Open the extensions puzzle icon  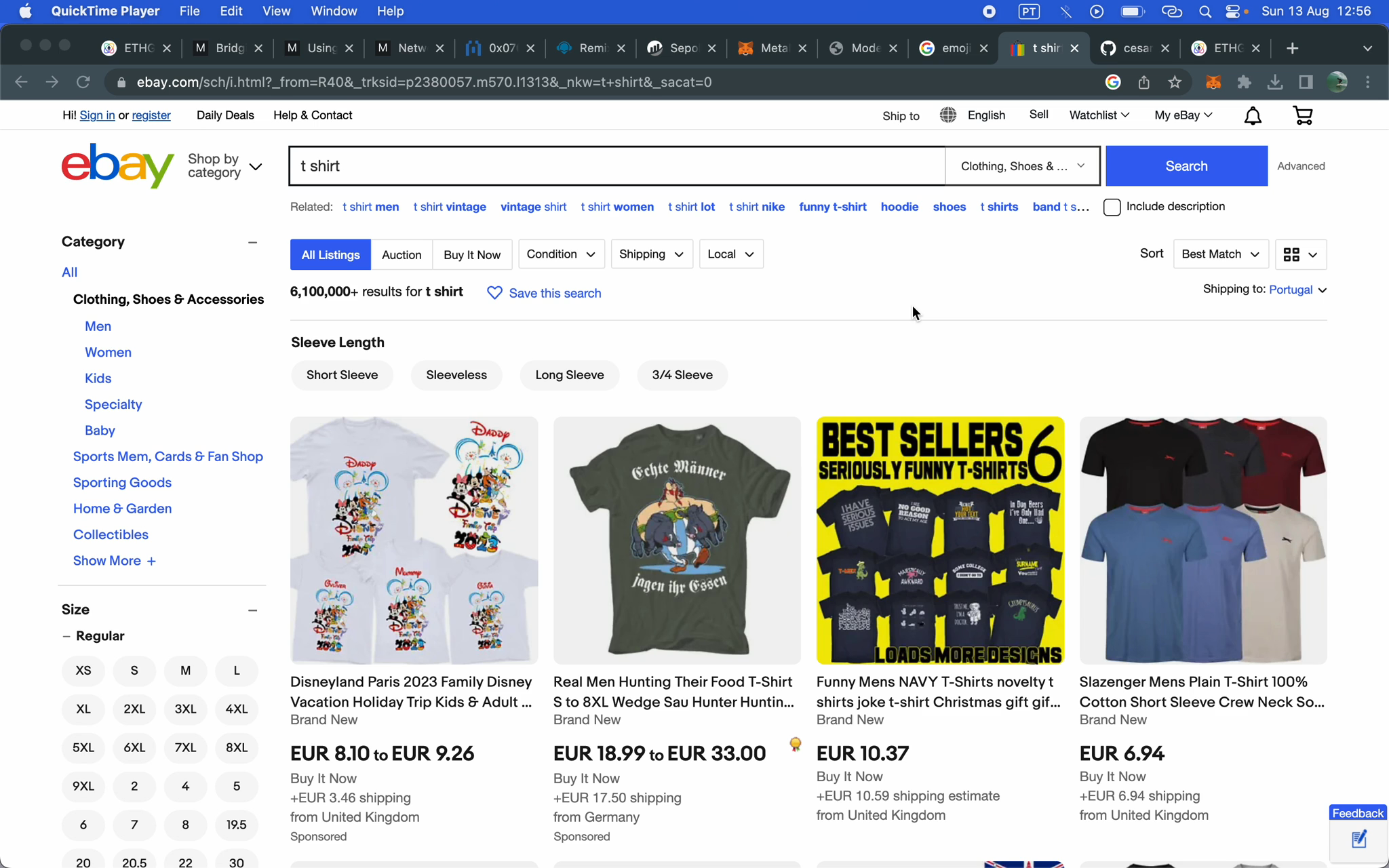(x=1244, y=82)
